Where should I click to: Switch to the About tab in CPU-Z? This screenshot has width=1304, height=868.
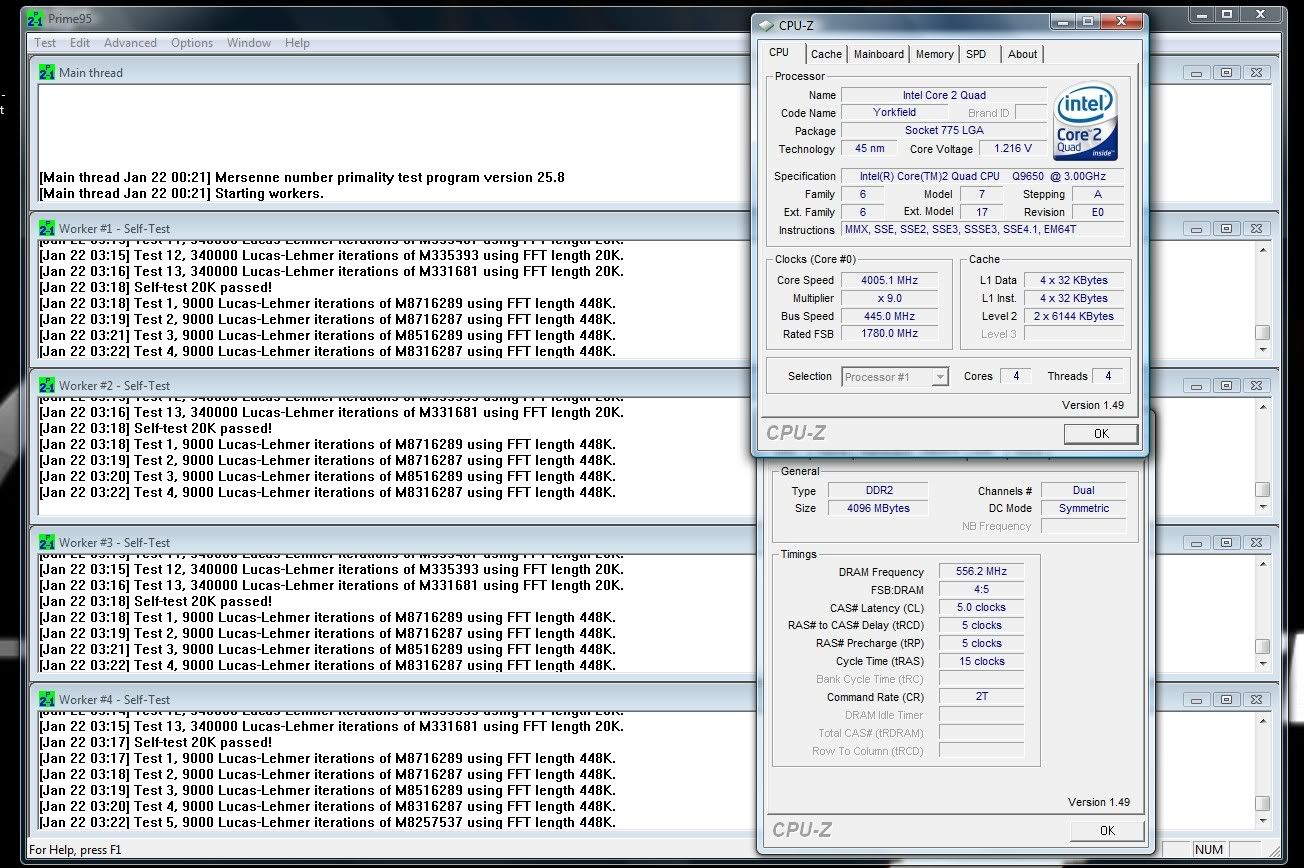[1022, 54]
